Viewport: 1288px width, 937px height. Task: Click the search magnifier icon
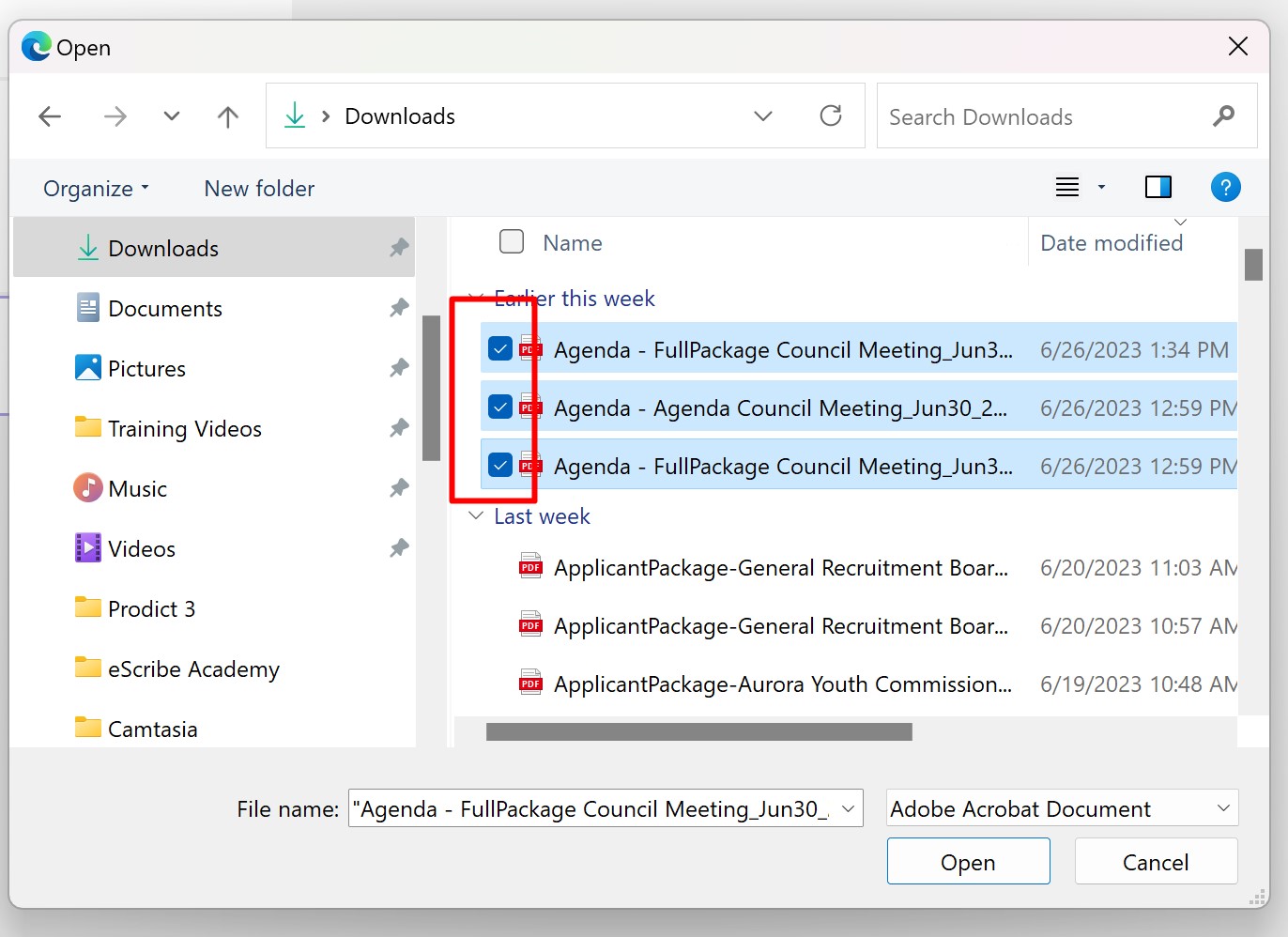point(1223,115)
